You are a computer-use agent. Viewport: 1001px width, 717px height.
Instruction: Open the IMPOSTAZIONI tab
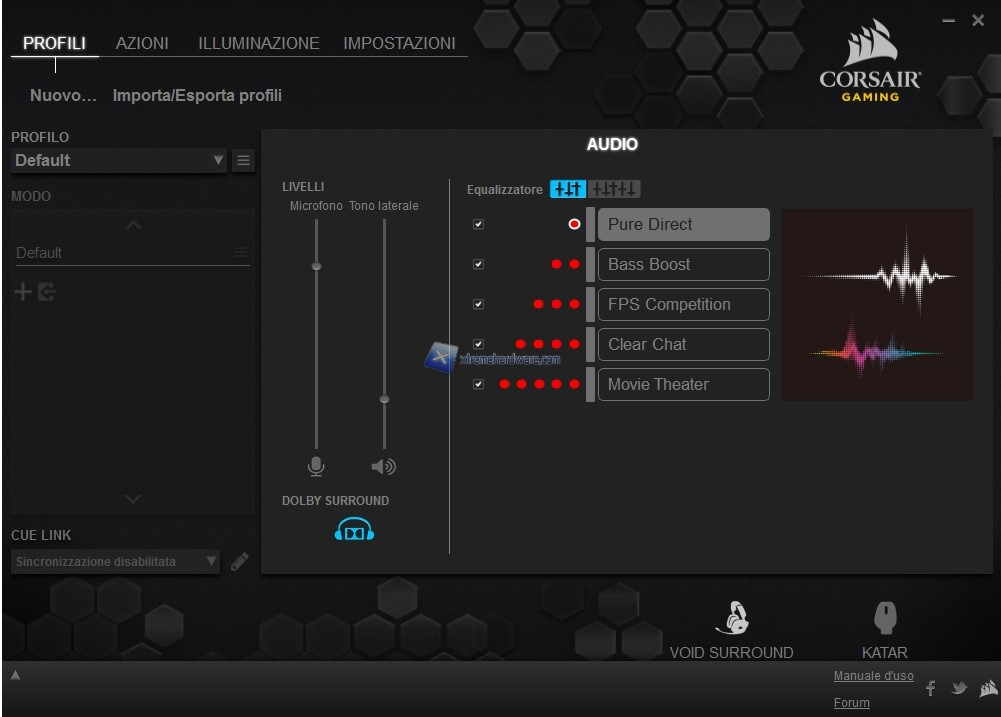point(399,43)
